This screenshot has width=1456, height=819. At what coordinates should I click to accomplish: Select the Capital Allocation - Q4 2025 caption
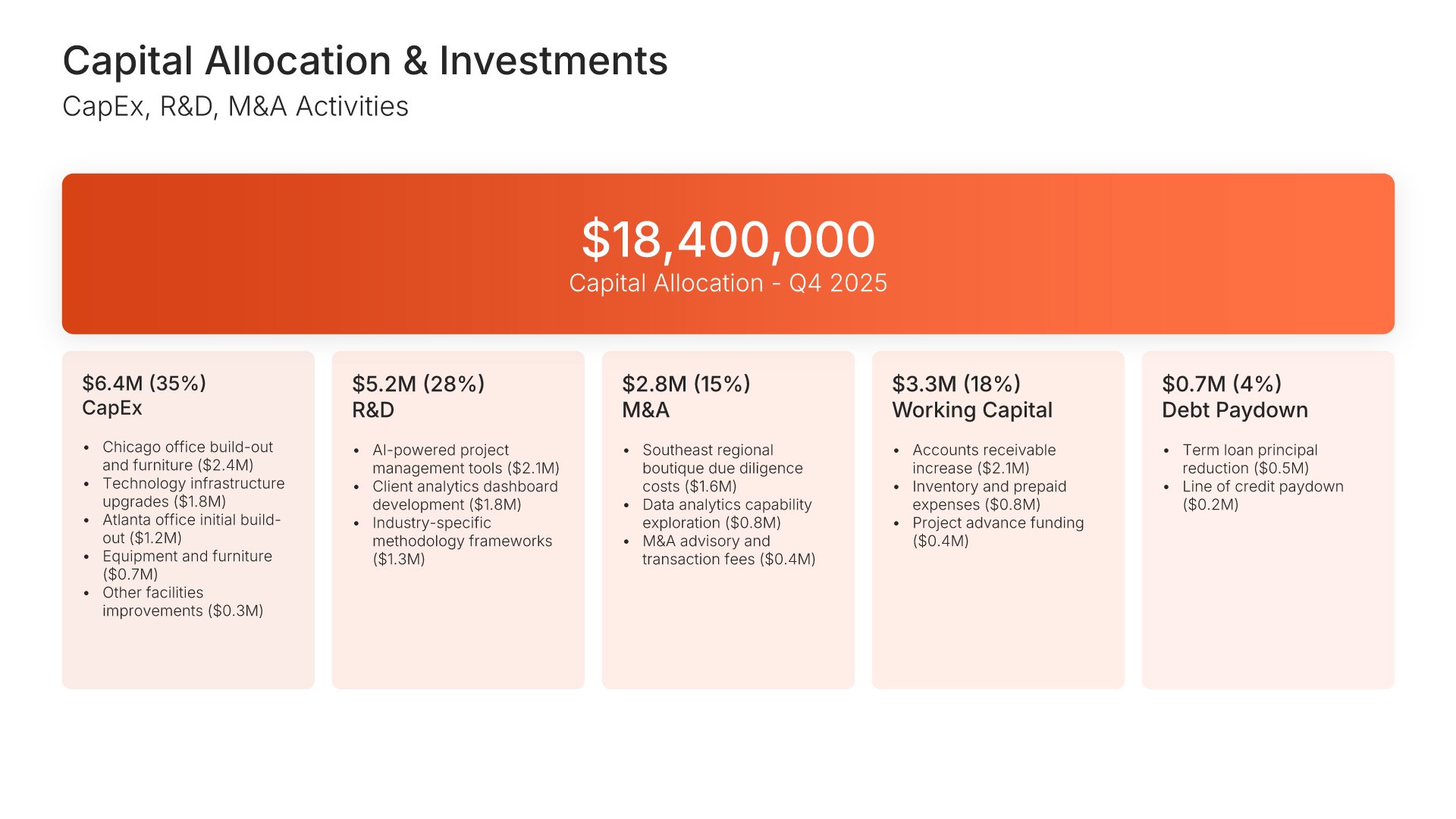pos(728,284)
